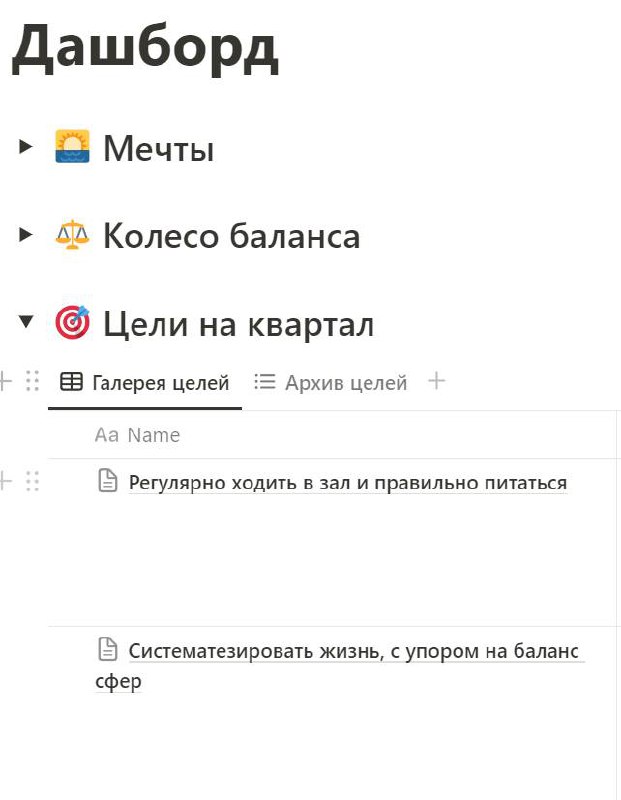Click the page icon of Регулярно ходить в зал
The image size is (621, 800).
click(108, 481)
